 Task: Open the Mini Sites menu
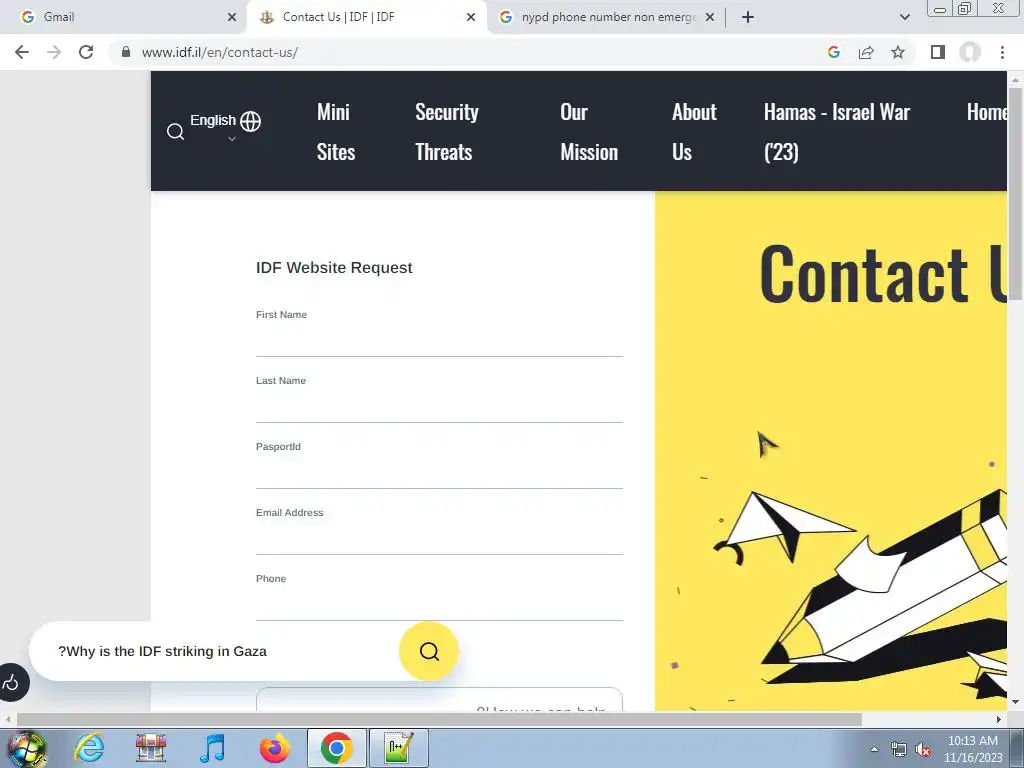tap(336, 132)
